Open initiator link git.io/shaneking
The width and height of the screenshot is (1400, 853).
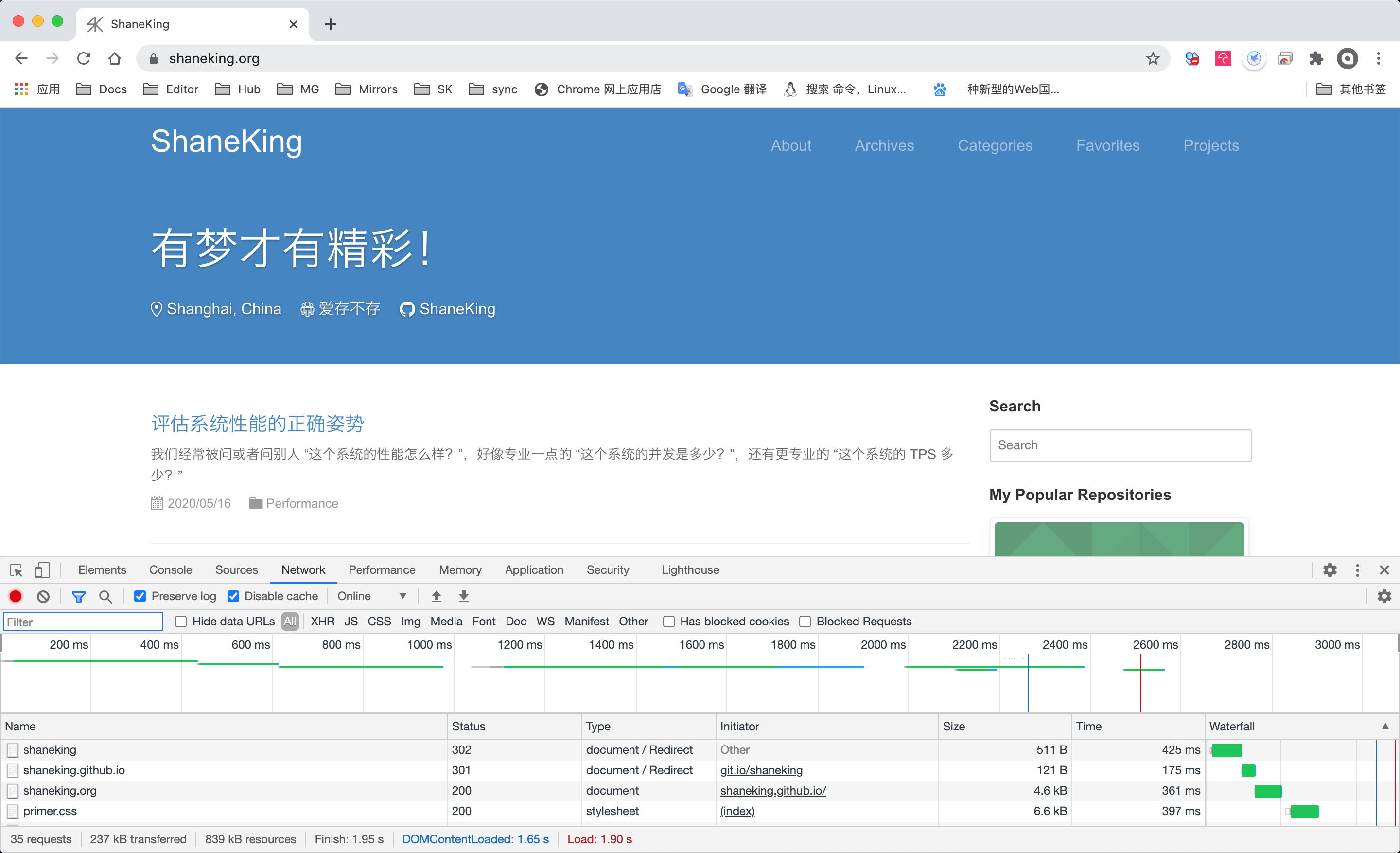(761, 770)
